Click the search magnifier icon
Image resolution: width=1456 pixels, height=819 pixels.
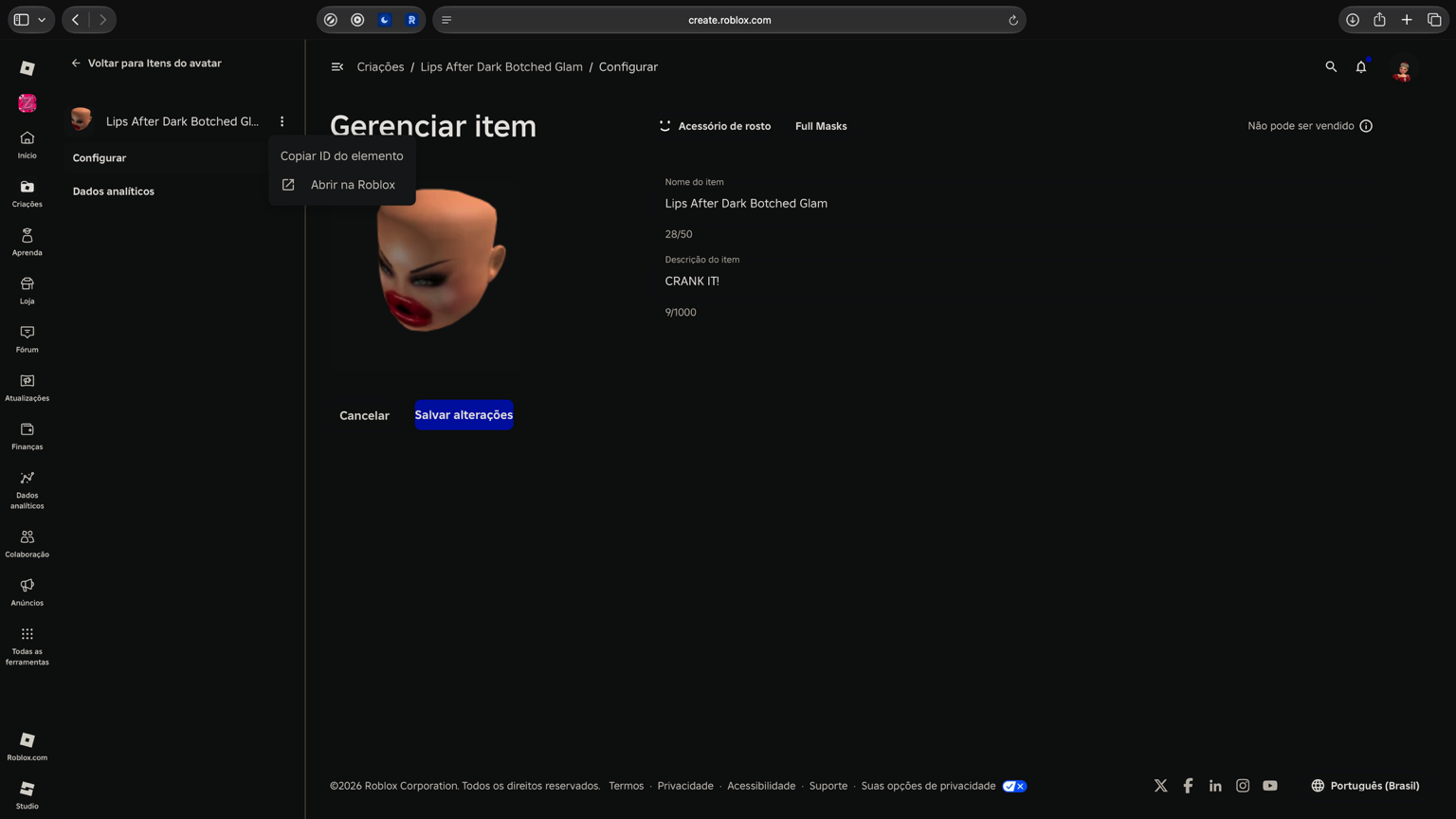point(1331,66)
